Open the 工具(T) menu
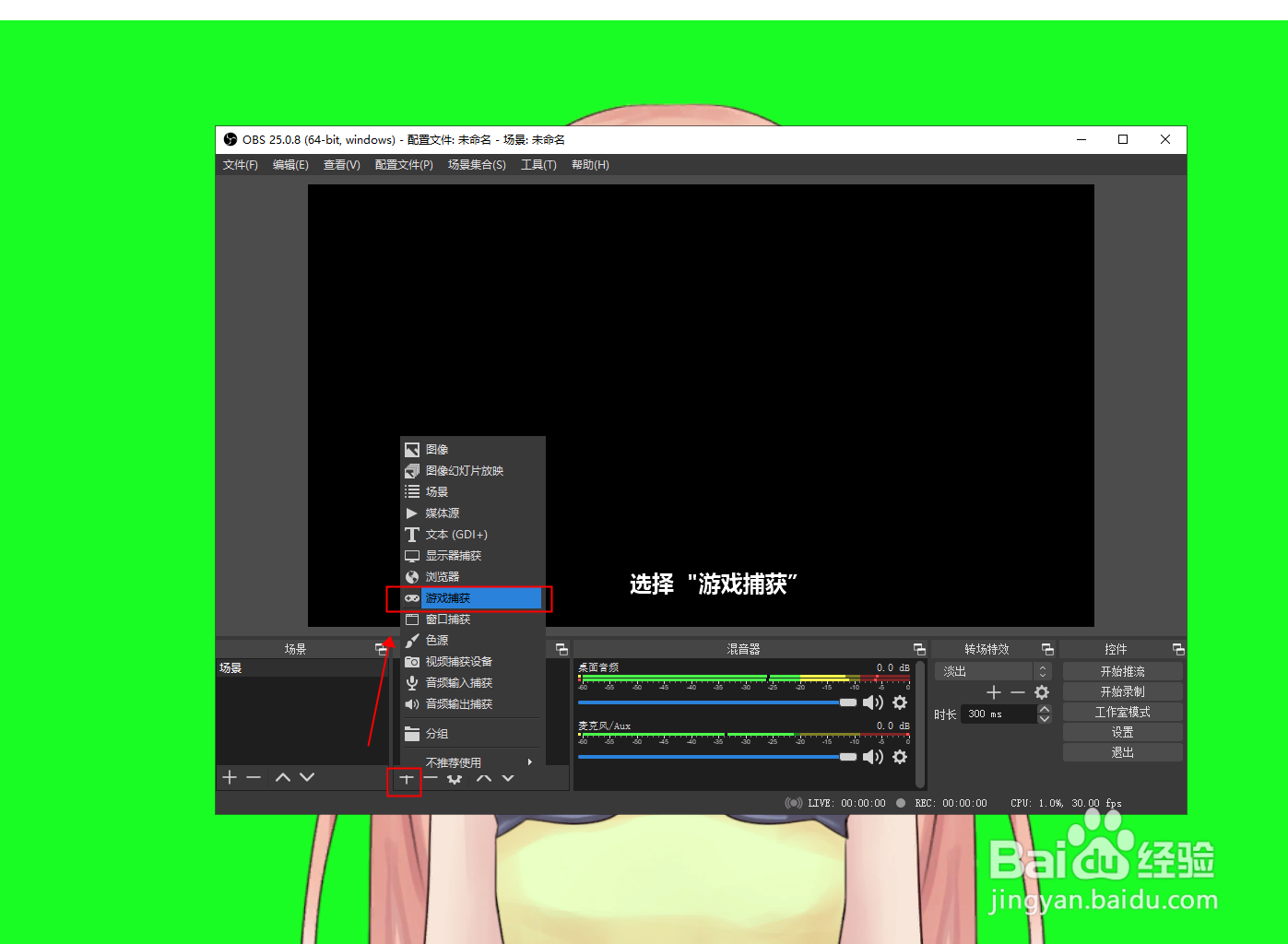The width and height of the screenshot is (1288, 944). coord(538,165)
